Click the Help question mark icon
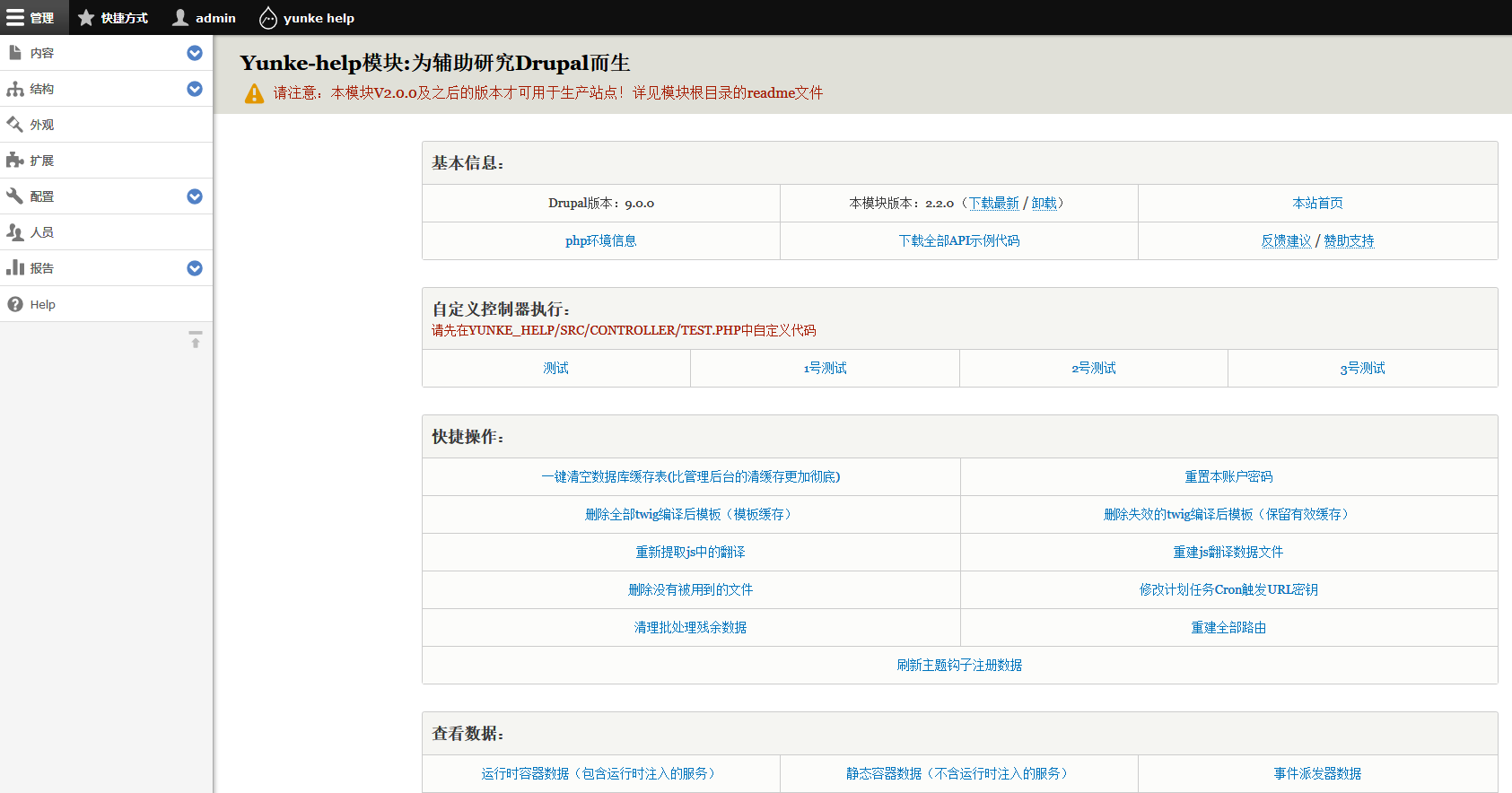This screenshot has width=1512, height=793. click(x=15, y=304)
